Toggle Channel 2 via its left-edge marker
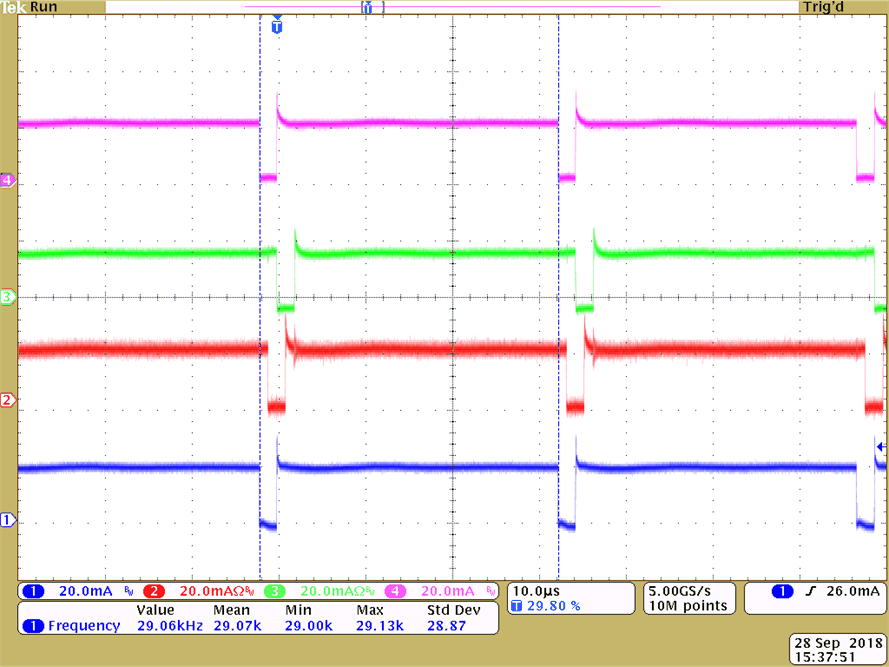Viewport: 889px width, 667px height. click(x=8, y=399)
